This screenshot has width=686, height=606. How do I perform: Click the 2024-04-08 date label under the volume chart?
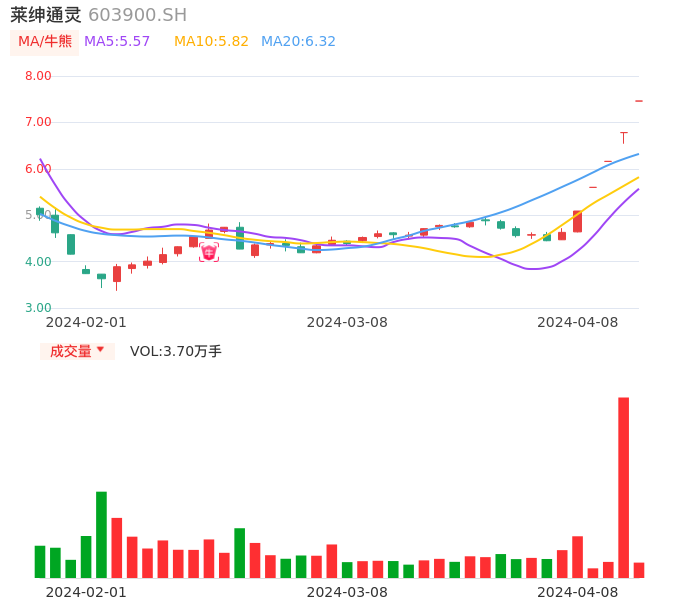[x=578, y=592]
